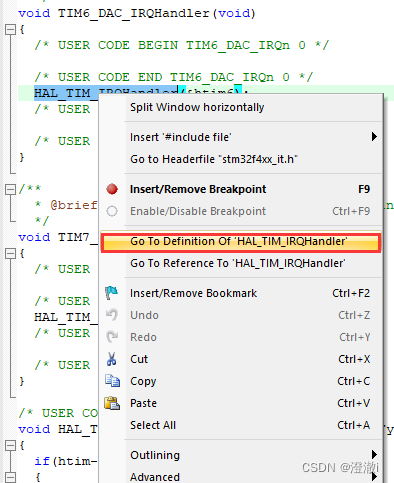Collapse fold box beside void HAL_T function brace
Viewport: 394px width, 483px height.
10,446
